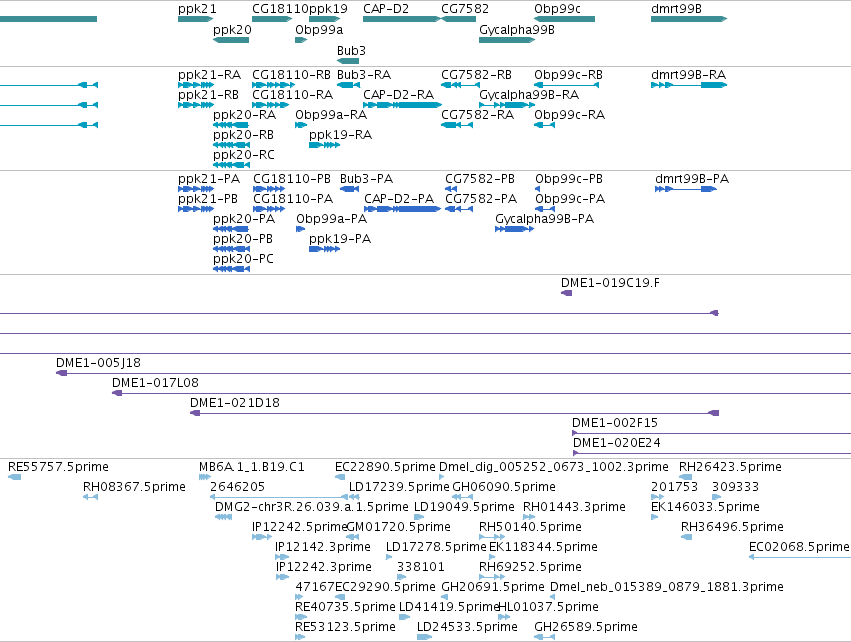The image size is (851, 642).
Task: Click protein ppk21-PB
Action: [x=196, y=209]
